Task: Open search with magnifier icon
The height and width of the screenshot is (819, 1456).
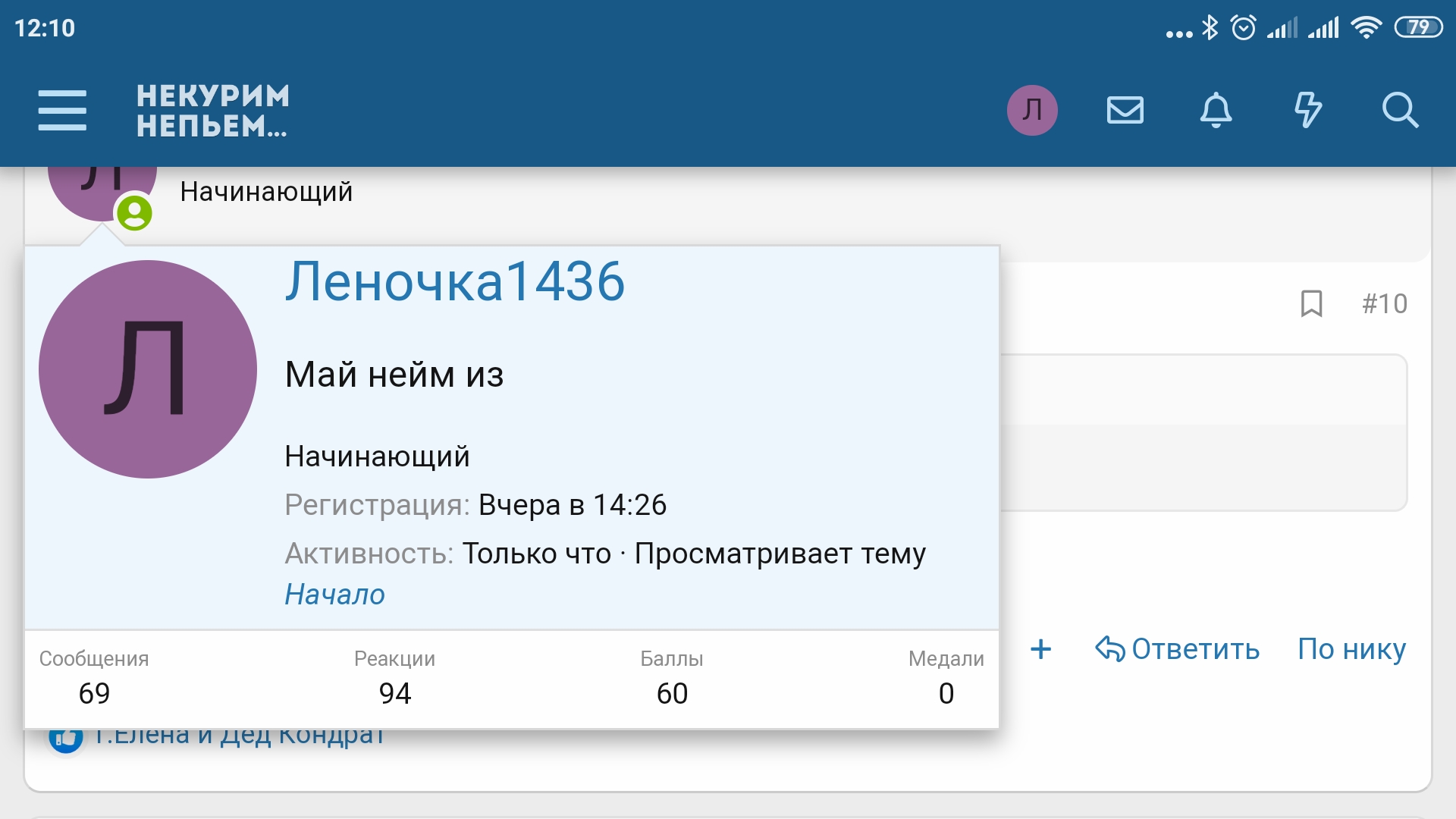Action: [1399, 110]
